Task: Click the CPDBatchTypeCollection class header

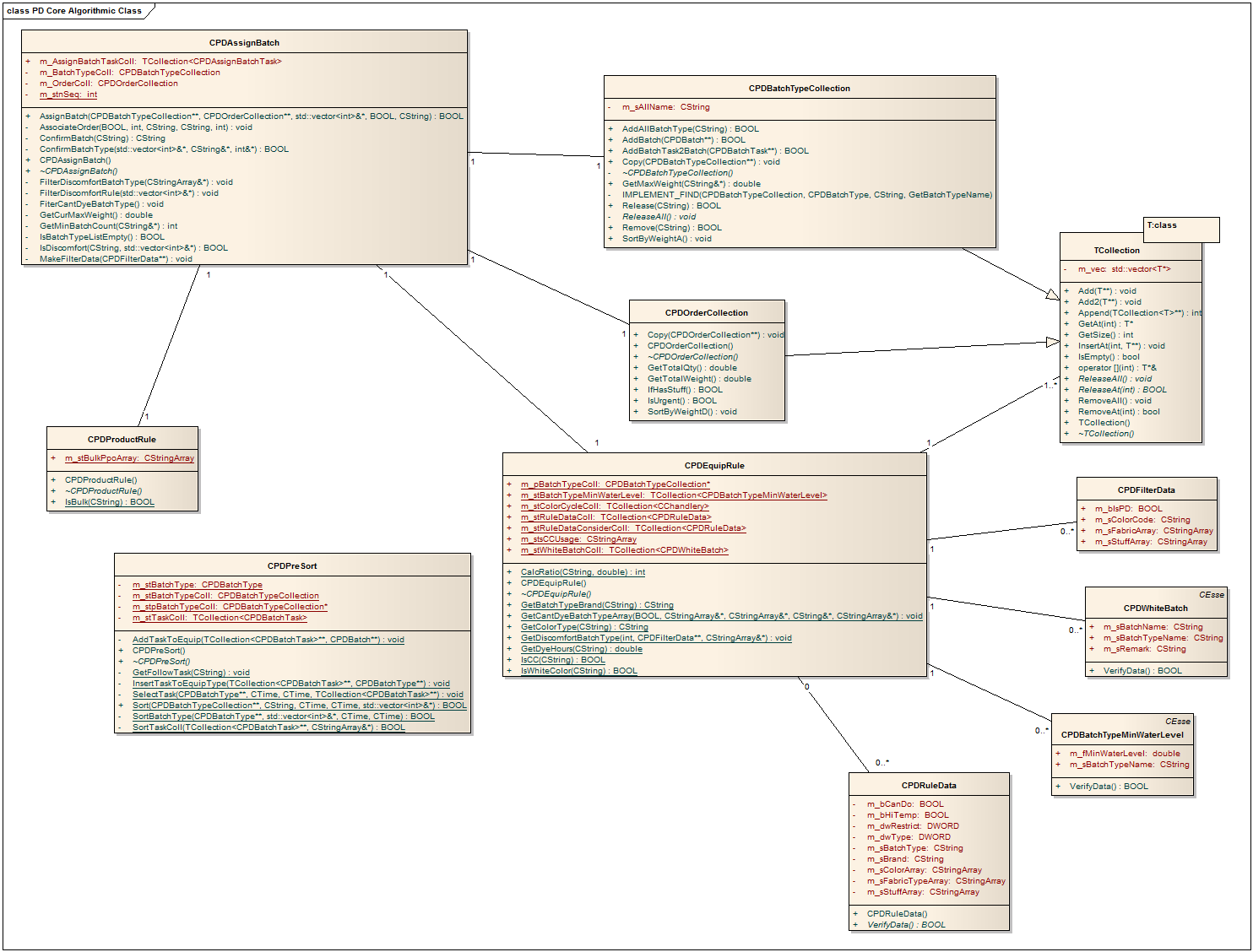Action: (x=799, y=89)
